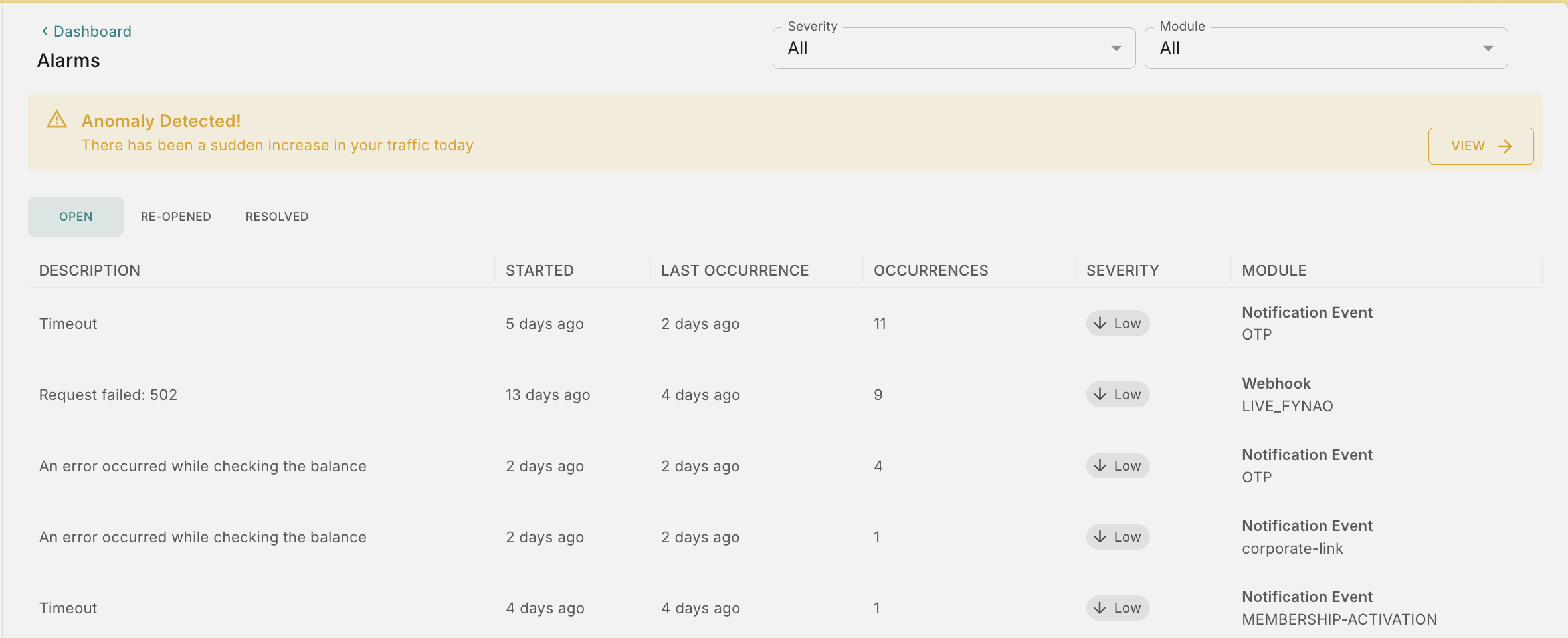Click the anomaly warning triangle icon

[57, 120]
